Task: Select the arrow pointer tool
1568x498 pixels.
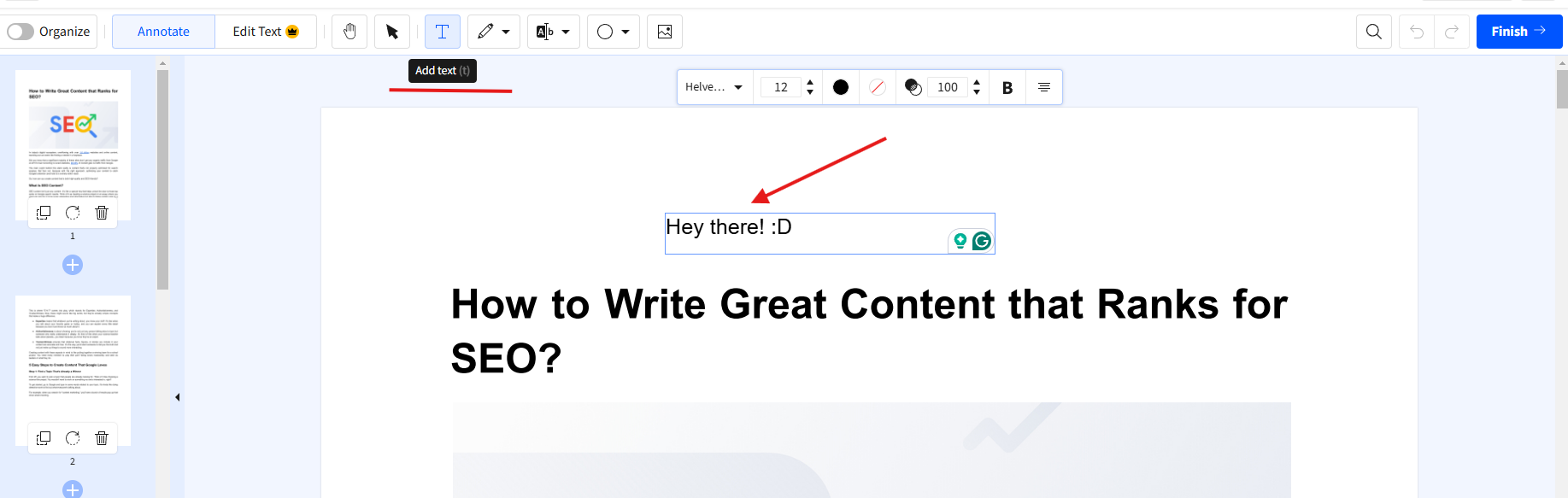Action: tap(392, 32)
